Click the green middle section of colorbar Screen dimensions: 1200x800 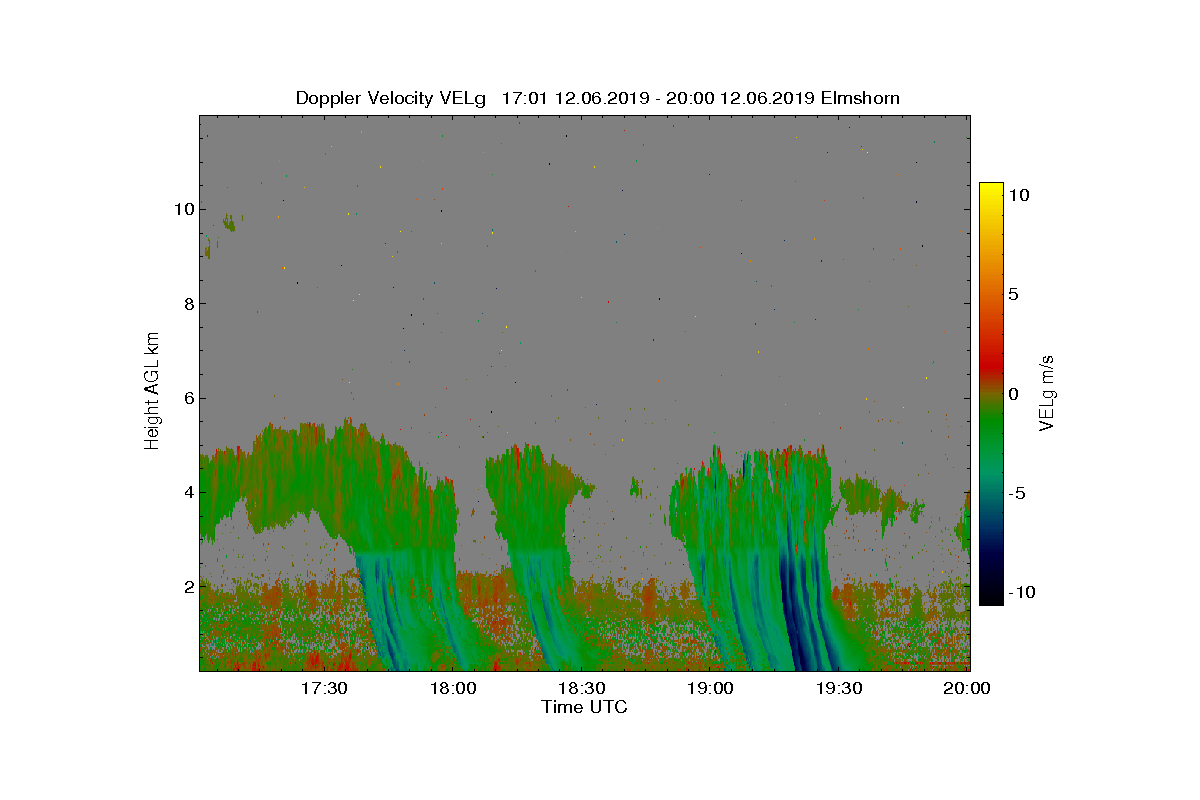tap(991, 430)
